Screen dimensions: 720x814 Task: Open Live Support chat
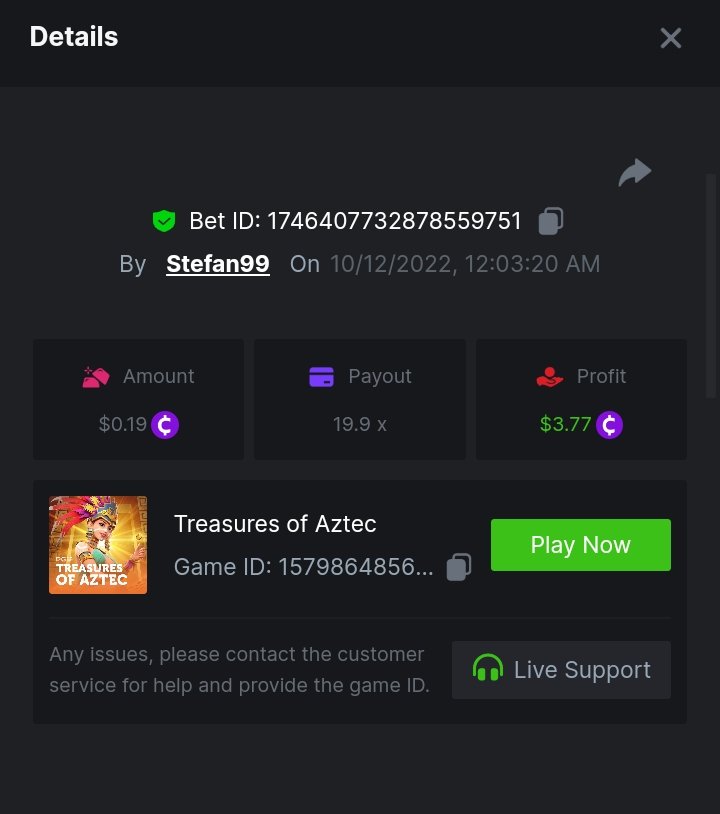[561, 670]
